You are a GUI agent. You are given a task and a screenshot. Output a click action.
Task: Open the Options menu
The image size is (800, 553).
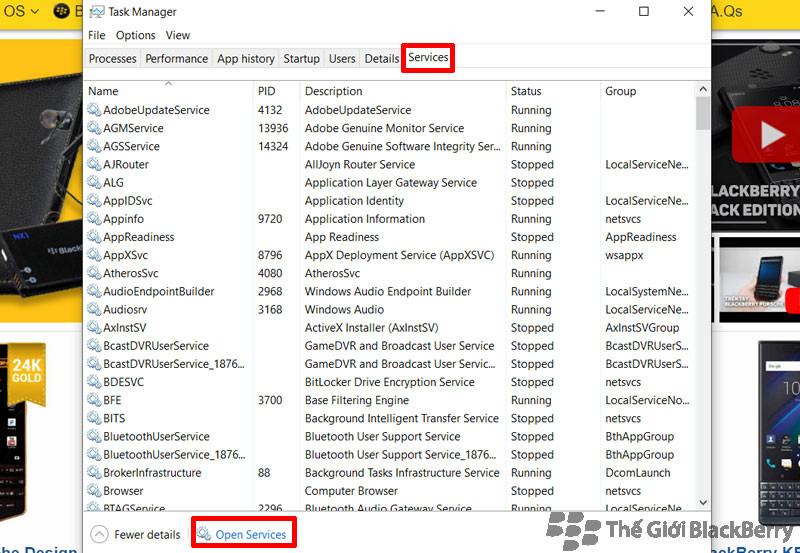135,35
